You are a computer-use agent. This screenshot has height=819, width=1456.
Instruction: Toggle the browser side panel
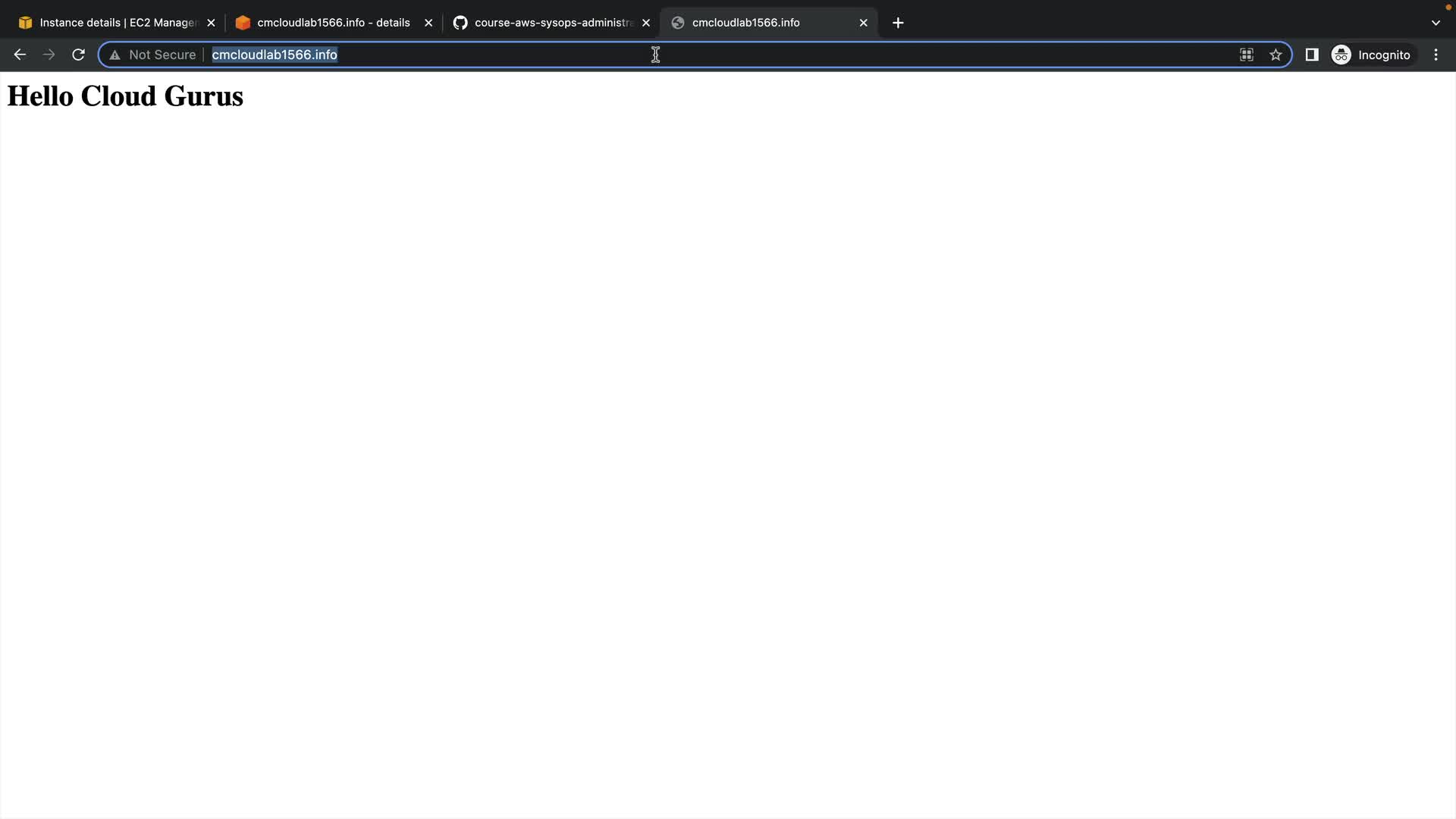(1311, 55)
